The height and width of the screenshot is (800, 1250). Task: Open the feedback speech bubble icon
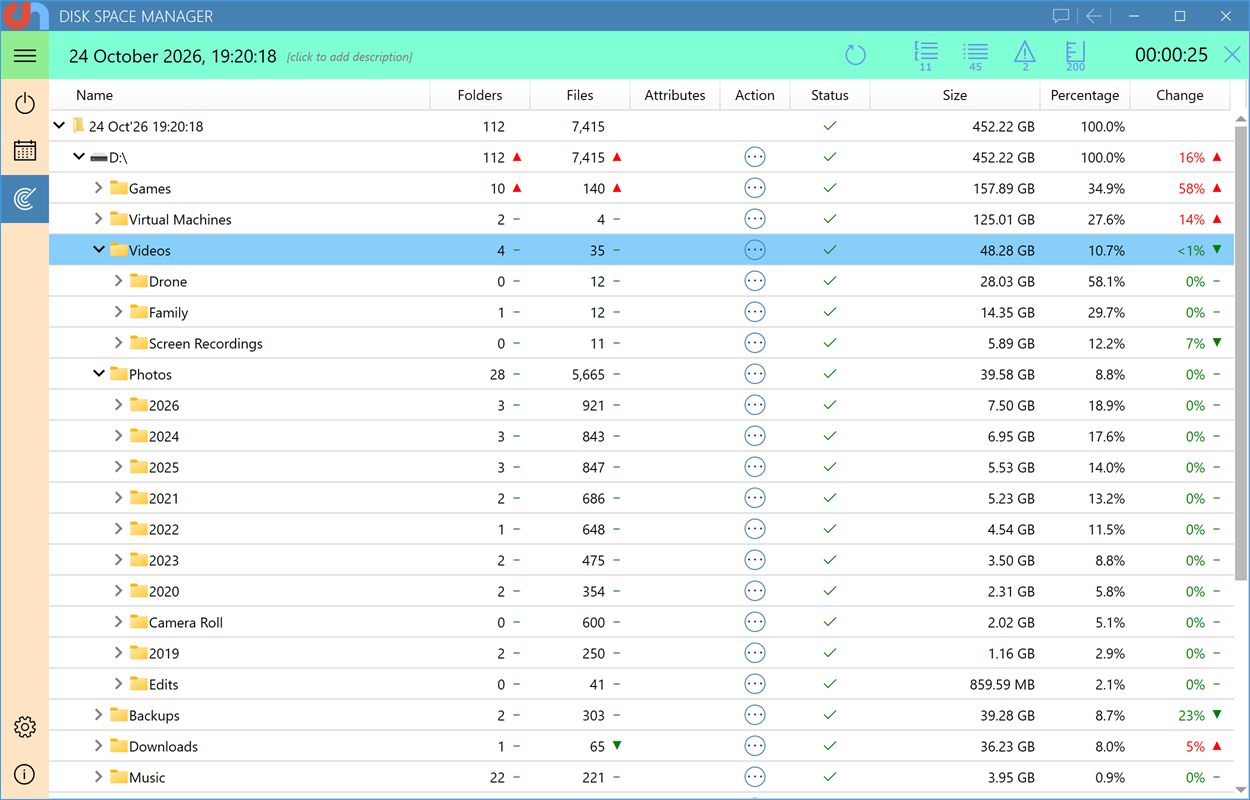(x=1061, y=16)
